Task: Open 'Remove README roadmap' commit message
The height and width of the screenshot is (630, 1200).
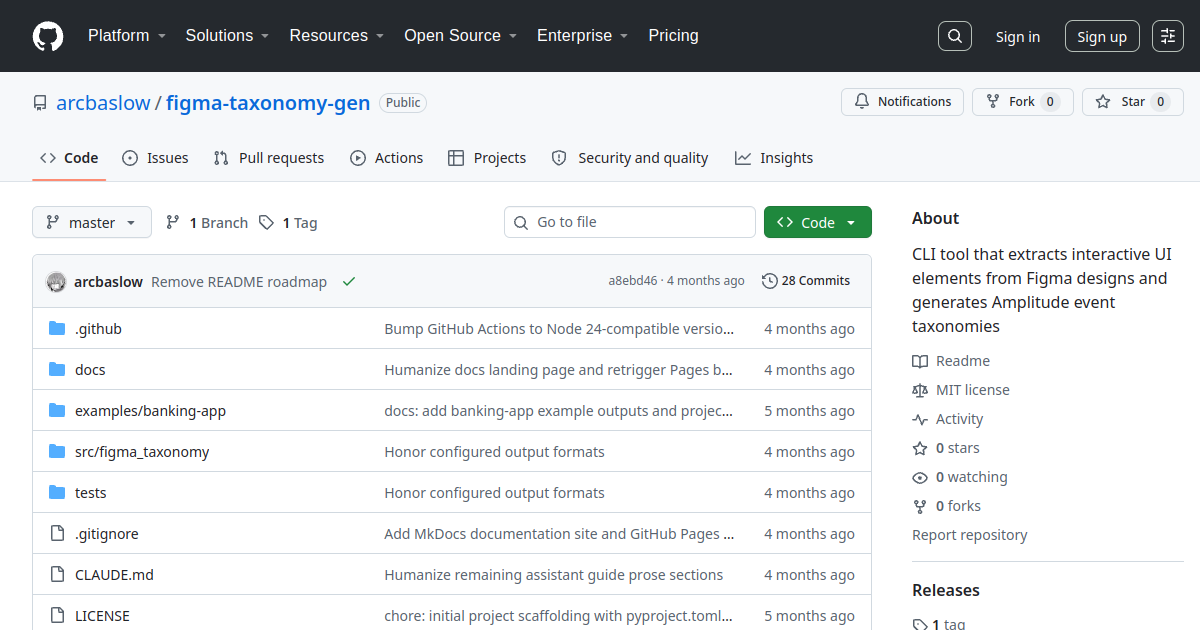Action: coord(239,282)
